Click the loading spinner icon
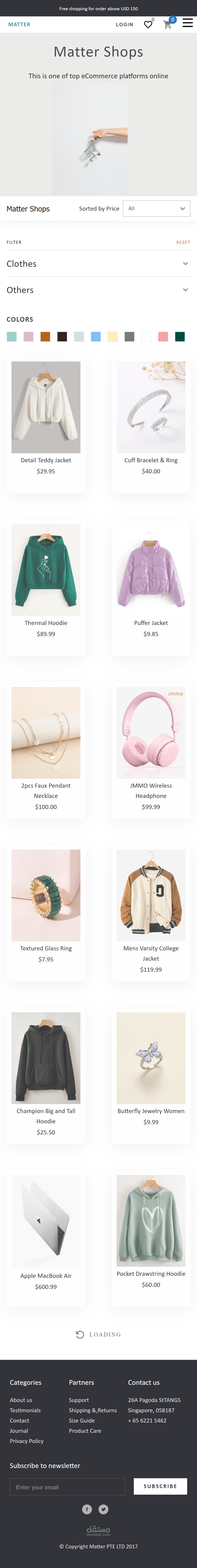197x1568 pixels. point(80,1334)
